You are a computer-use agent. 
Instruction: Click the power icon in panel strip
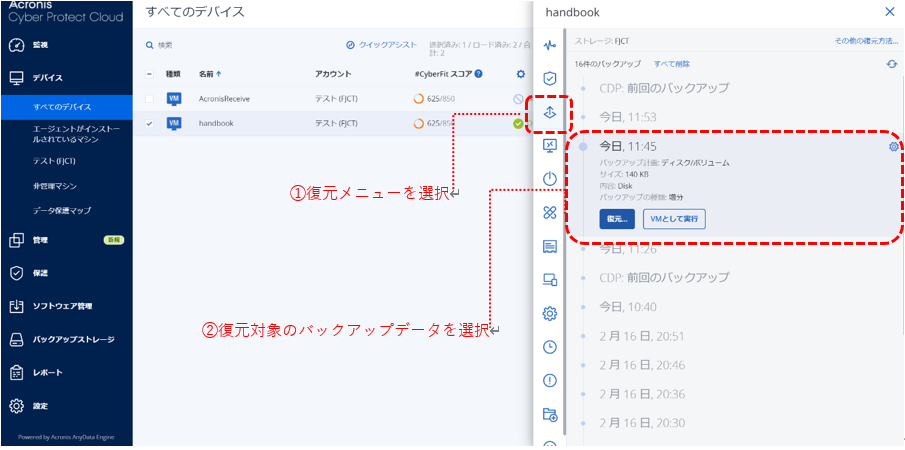(x=549, y=179)
